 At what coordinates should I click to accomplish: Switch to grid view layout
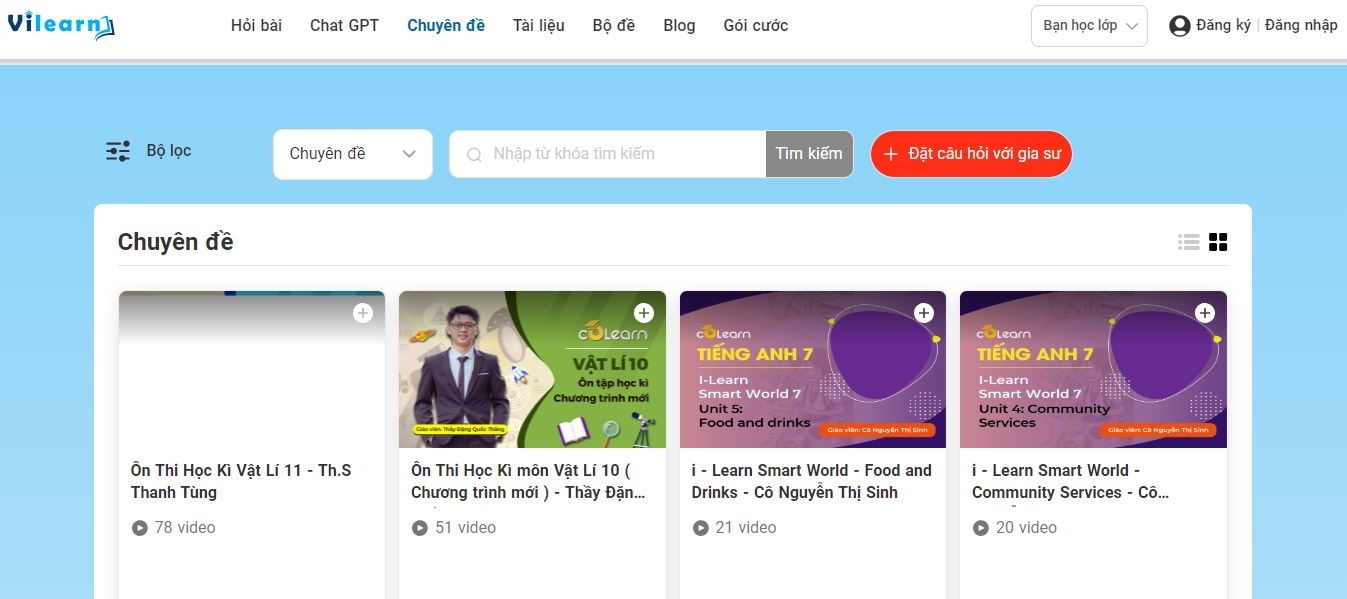(x=1218, y=242)
